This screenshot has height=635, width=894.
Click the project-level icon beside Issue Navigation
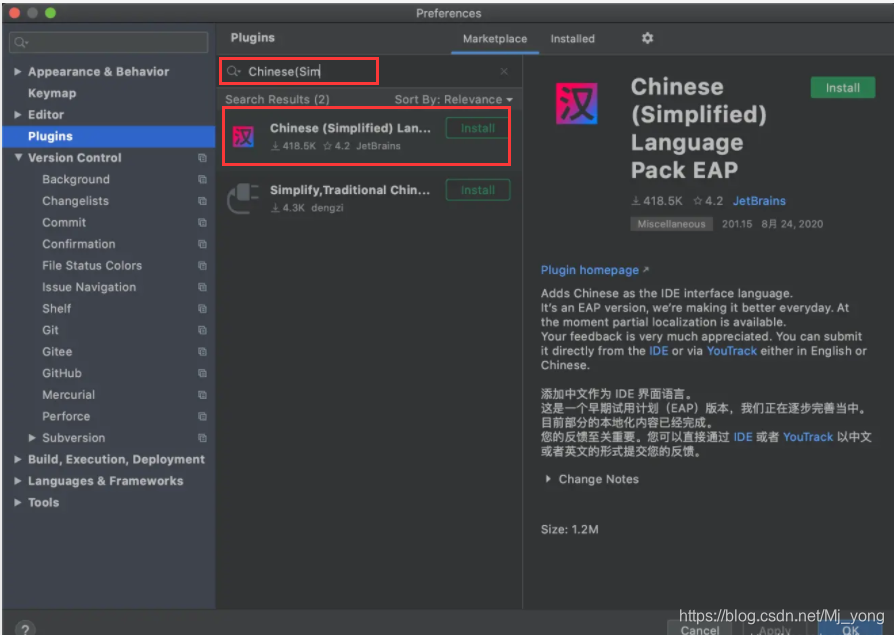click(202, 287)
